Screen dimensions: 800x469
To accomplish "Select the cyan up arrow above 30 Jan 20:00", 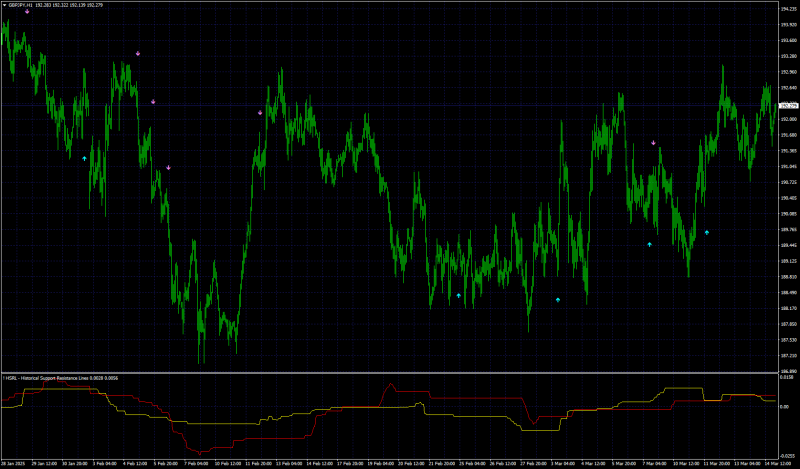I will pos(85,159).
